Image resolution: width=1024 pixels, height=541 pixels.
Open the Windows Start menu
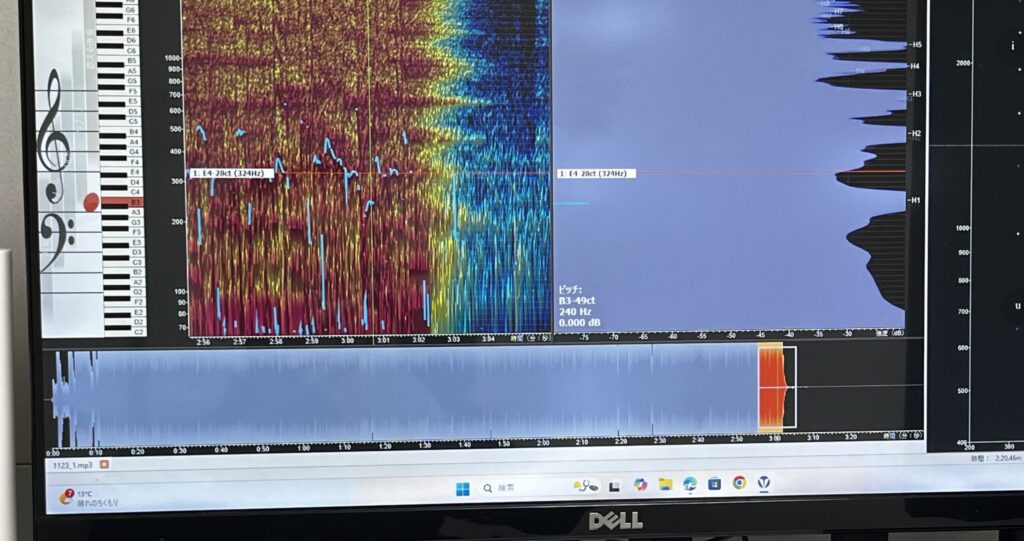click(x=462, y=488)
